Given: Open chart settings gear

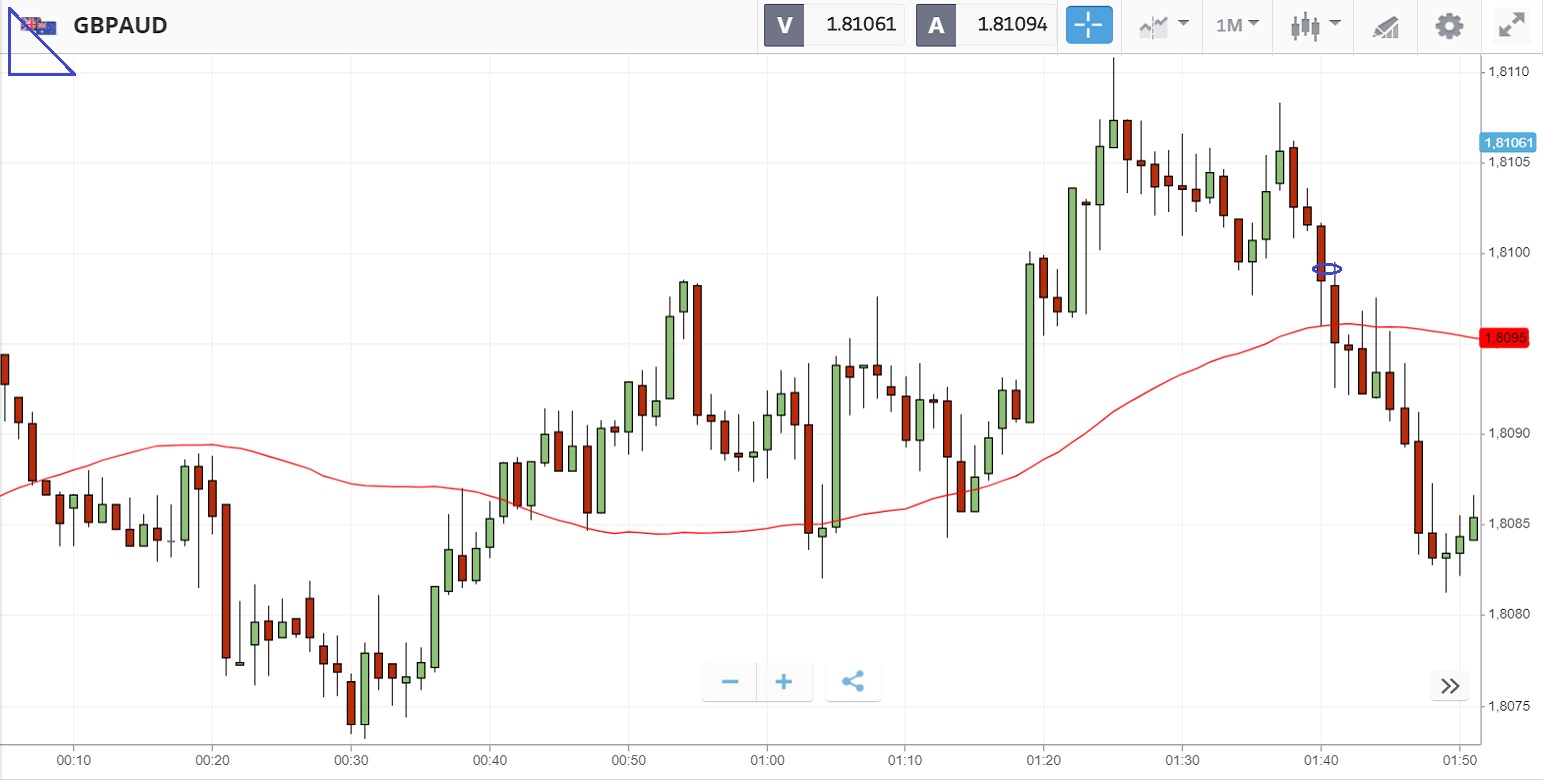Looking at the screenshot, I should pyautogui.click(x=1449, y=25).
